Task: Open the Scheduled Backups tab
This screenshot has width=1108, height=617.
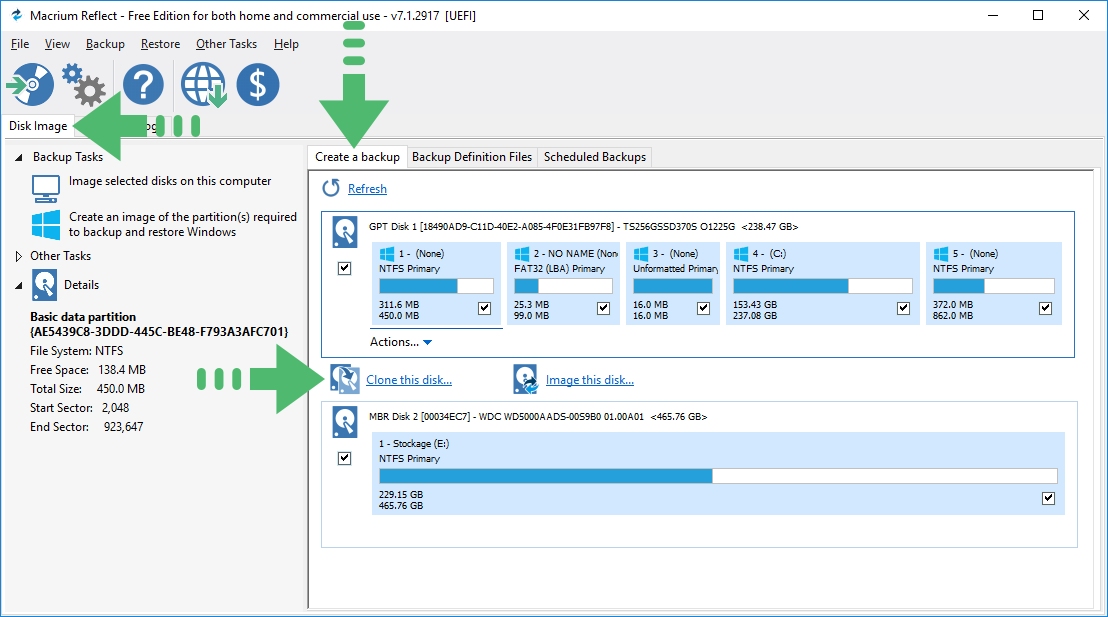Action: coord(595,157)
